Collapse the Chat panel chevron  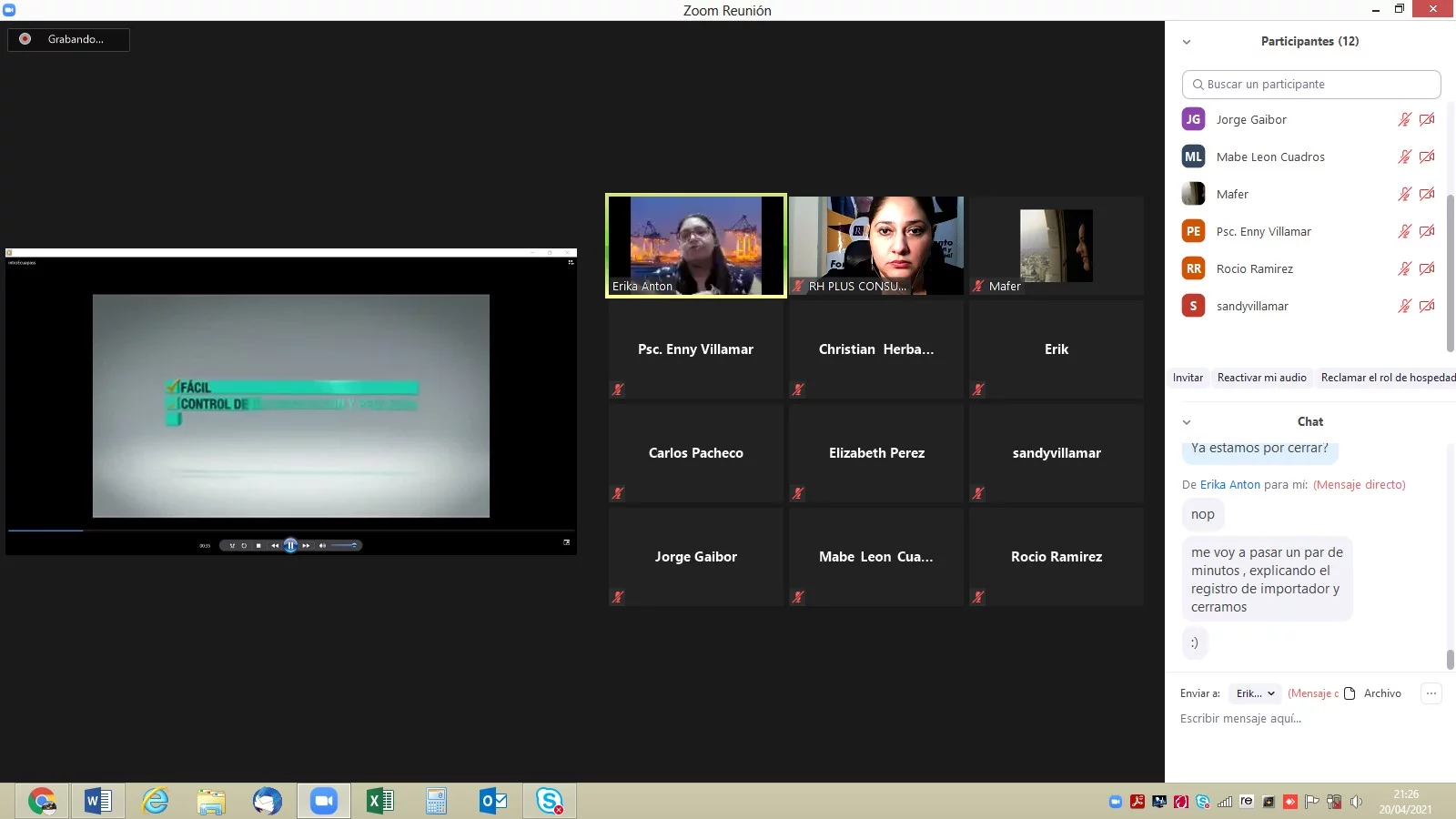point(1187,422)
